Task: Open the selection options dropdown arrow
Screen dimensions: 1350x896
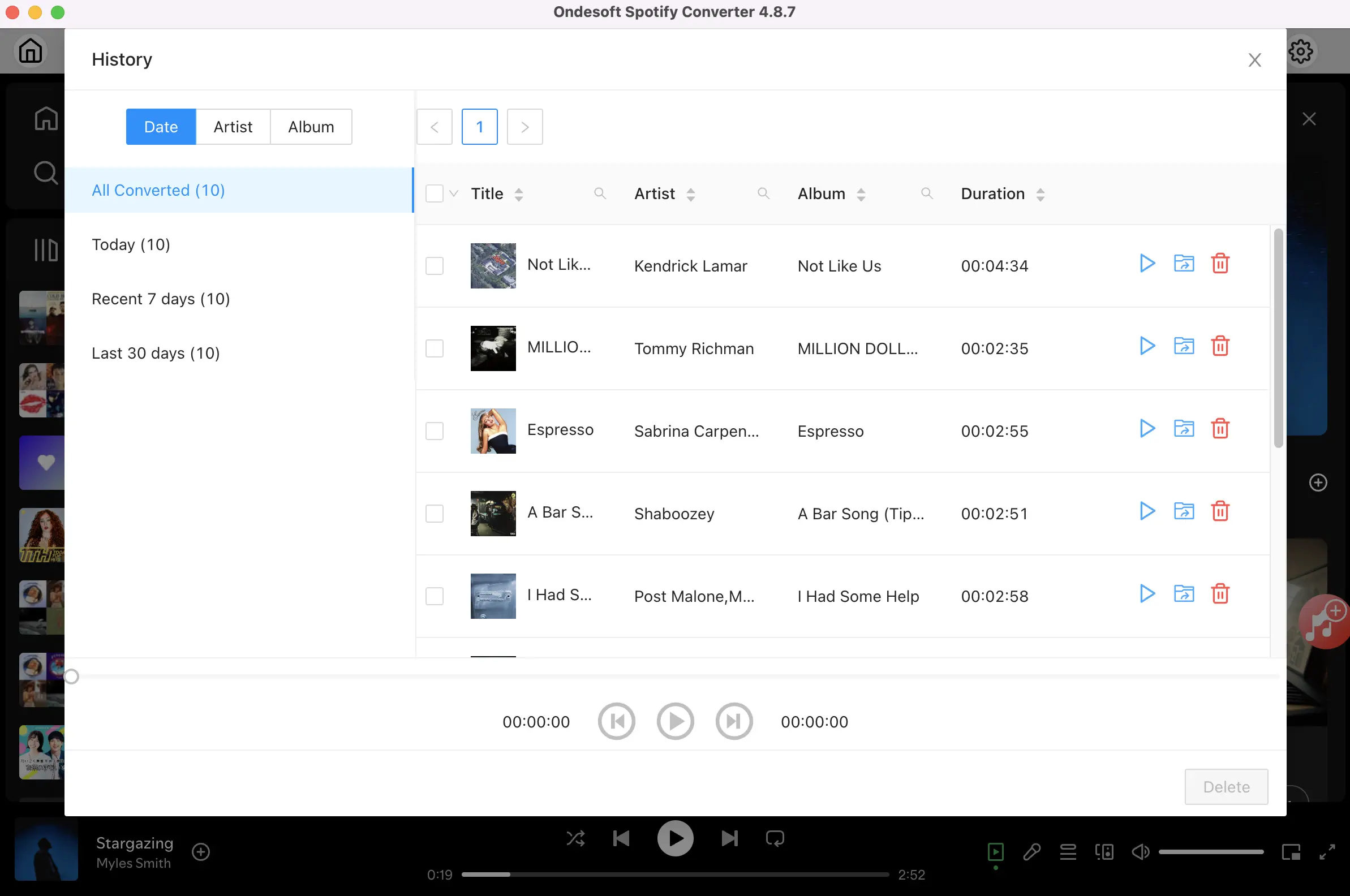Action: tap(453, 193)
